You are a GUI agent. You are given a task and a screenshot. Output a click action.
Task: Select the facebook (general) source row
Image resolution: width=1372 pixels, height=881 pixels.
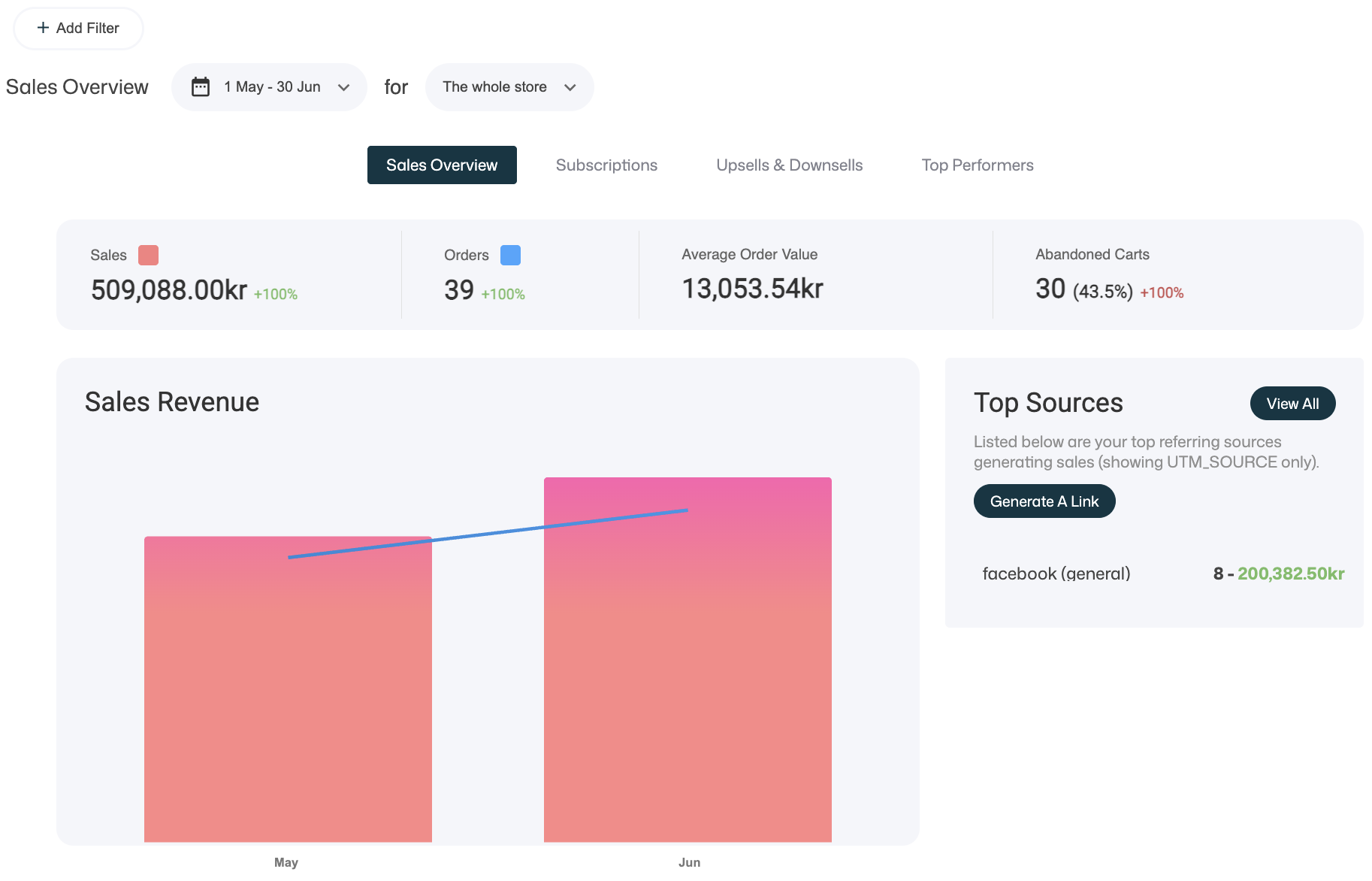point(1056,574)
